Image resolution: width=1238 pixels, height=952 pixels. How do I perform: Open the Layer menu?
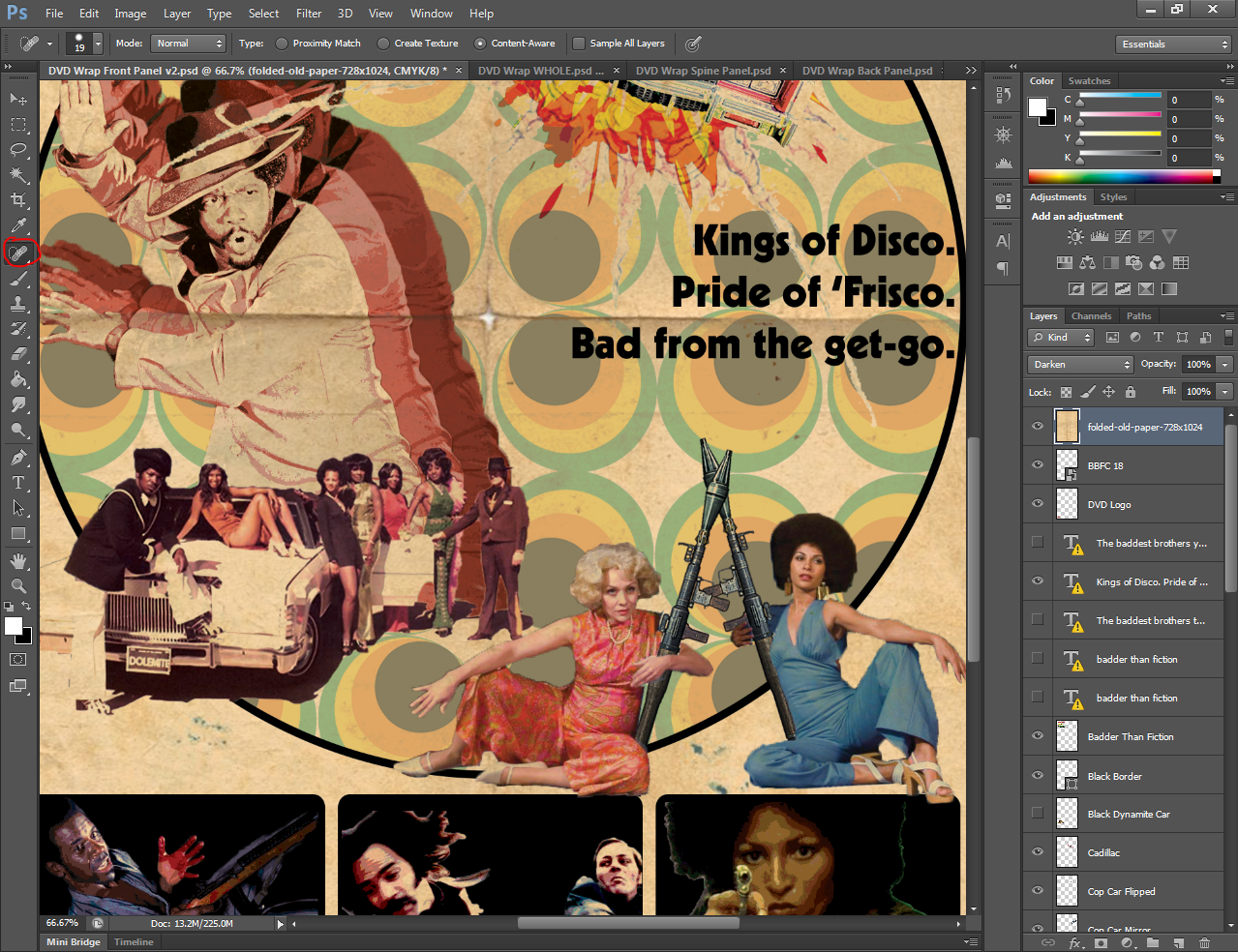[x=177, y=14]
